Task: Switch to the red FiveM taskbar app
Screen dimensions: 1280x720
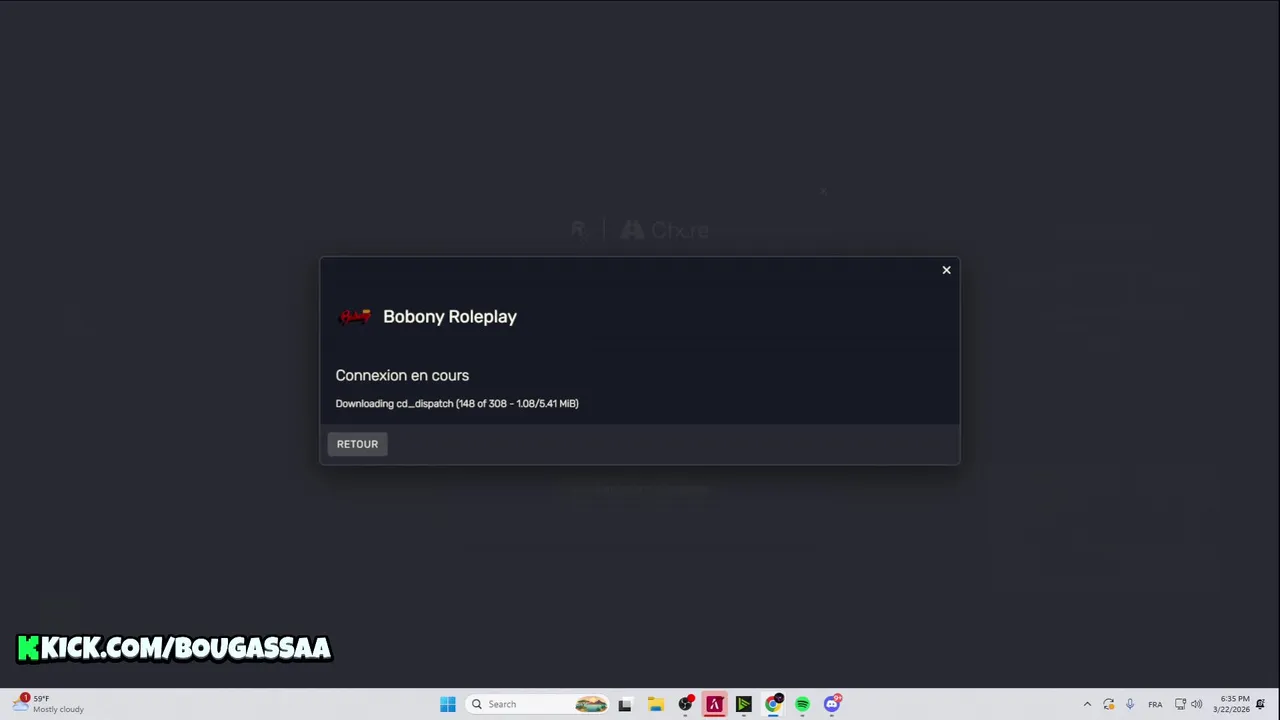Action: pos(714,704)
